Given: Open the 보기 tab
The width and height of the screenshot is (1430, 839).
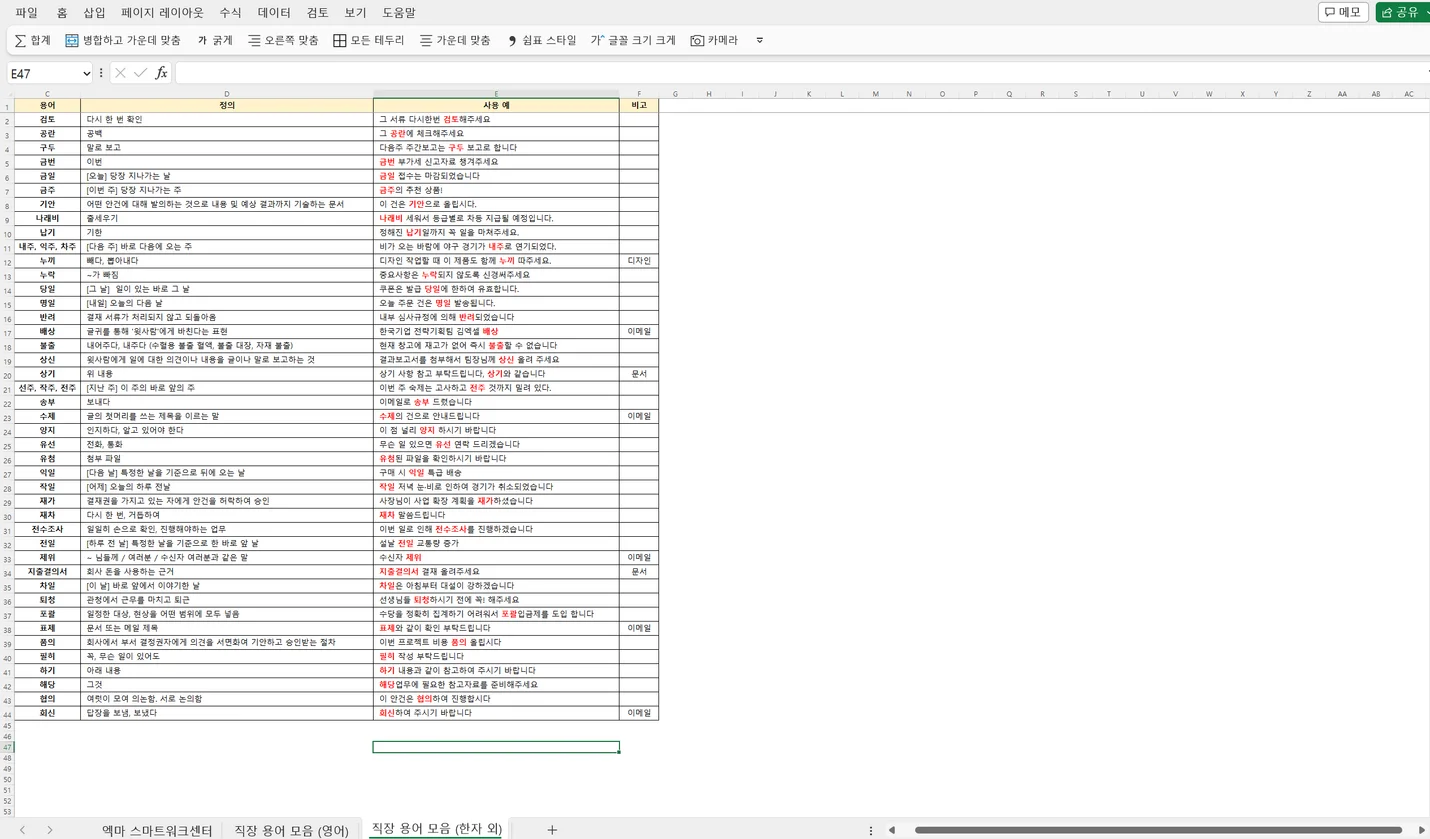Looking at the screenshot, I should pyautogui.click(x=355, y=13).
